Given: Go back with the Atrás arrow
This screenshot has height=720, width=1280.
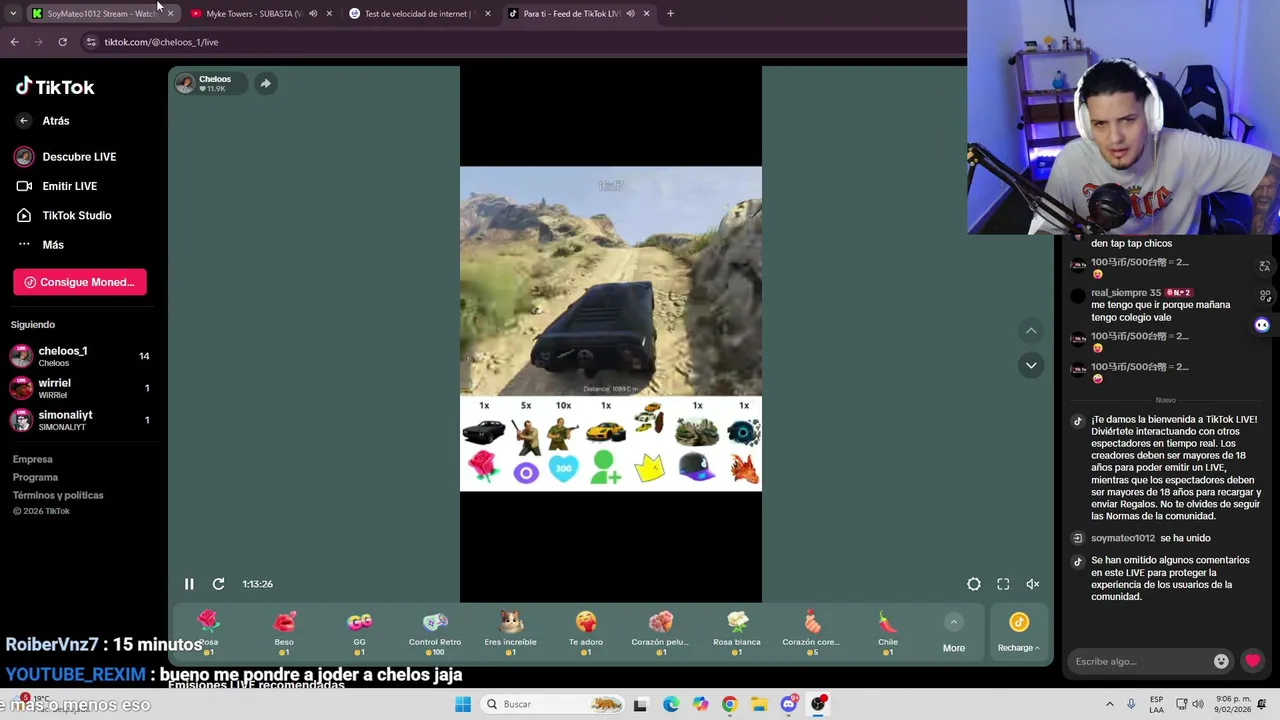Looking at the screenshot, I should coord(24,121).
